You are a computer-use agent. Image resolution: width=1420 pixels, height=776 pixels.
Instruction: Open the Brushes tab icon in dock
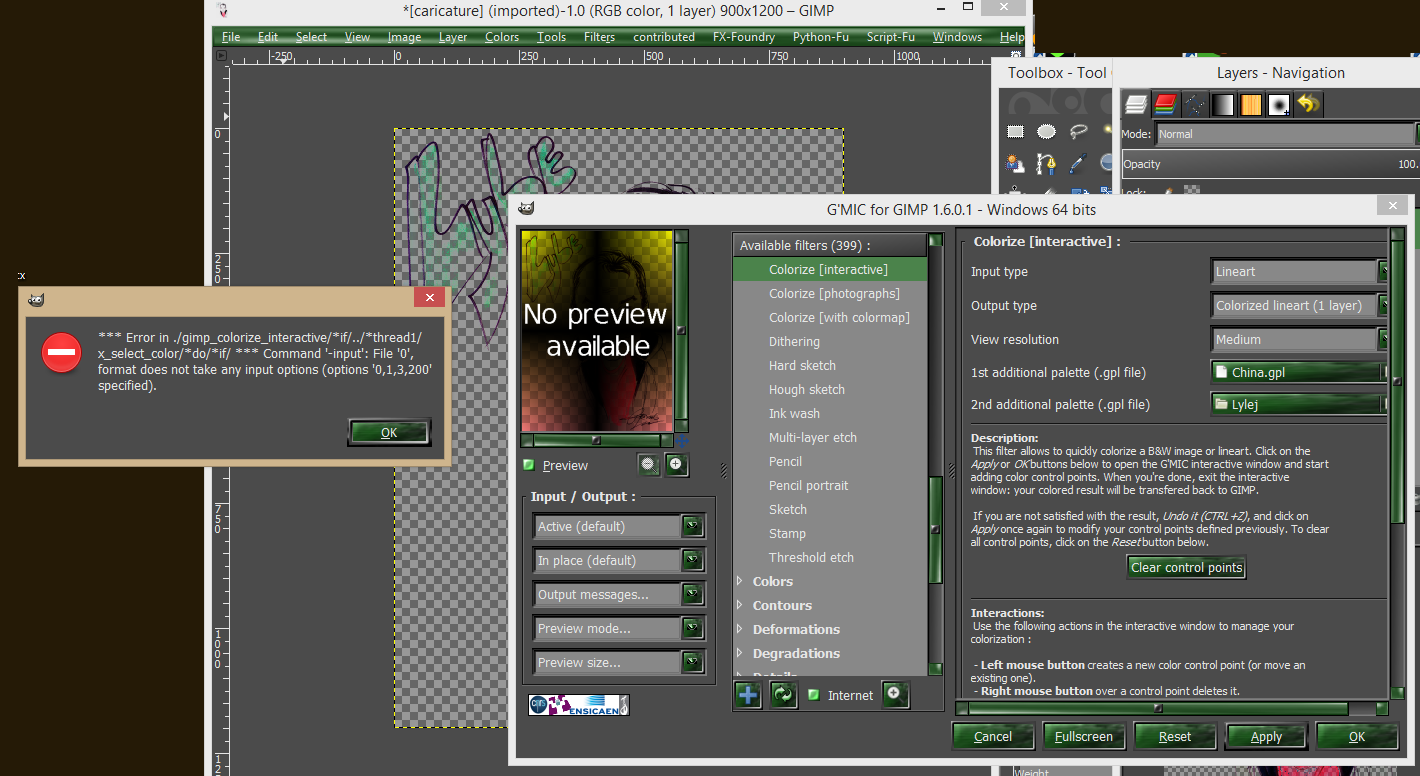[x=1280, y=104]
